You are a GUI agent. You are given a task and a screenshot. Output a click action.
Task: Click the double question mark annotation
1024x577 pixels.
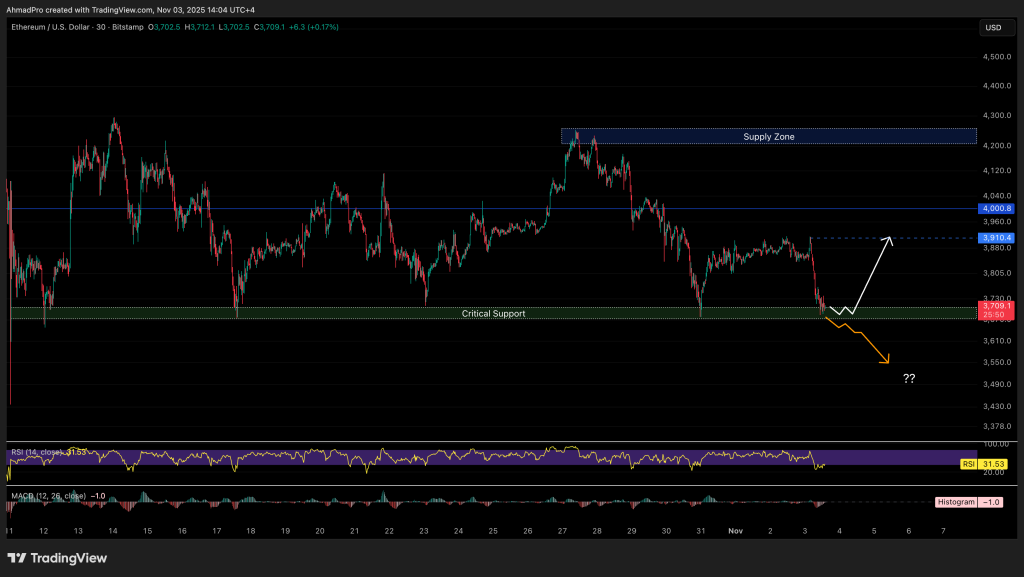coord(909,379)
